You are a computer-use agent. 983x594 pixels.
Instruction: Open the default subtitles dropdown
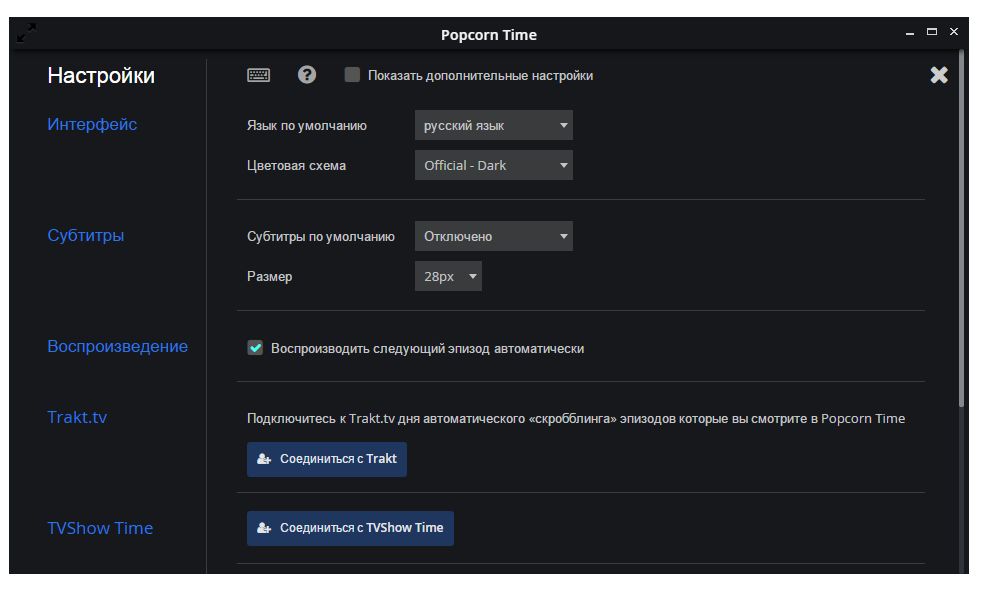point(493,237)
